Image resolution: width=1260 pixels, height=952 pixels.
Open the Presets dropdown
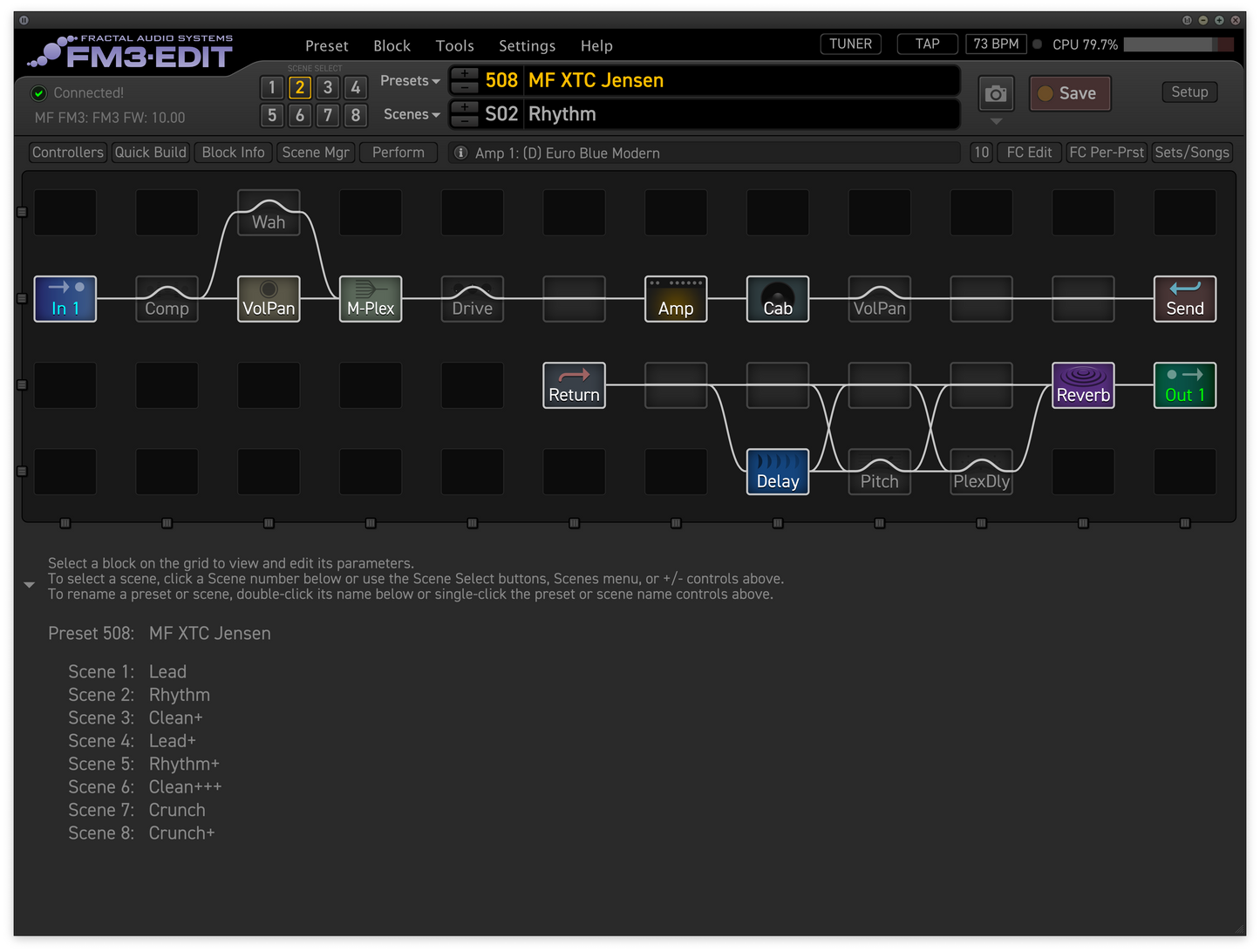click(x=410, y=81)
